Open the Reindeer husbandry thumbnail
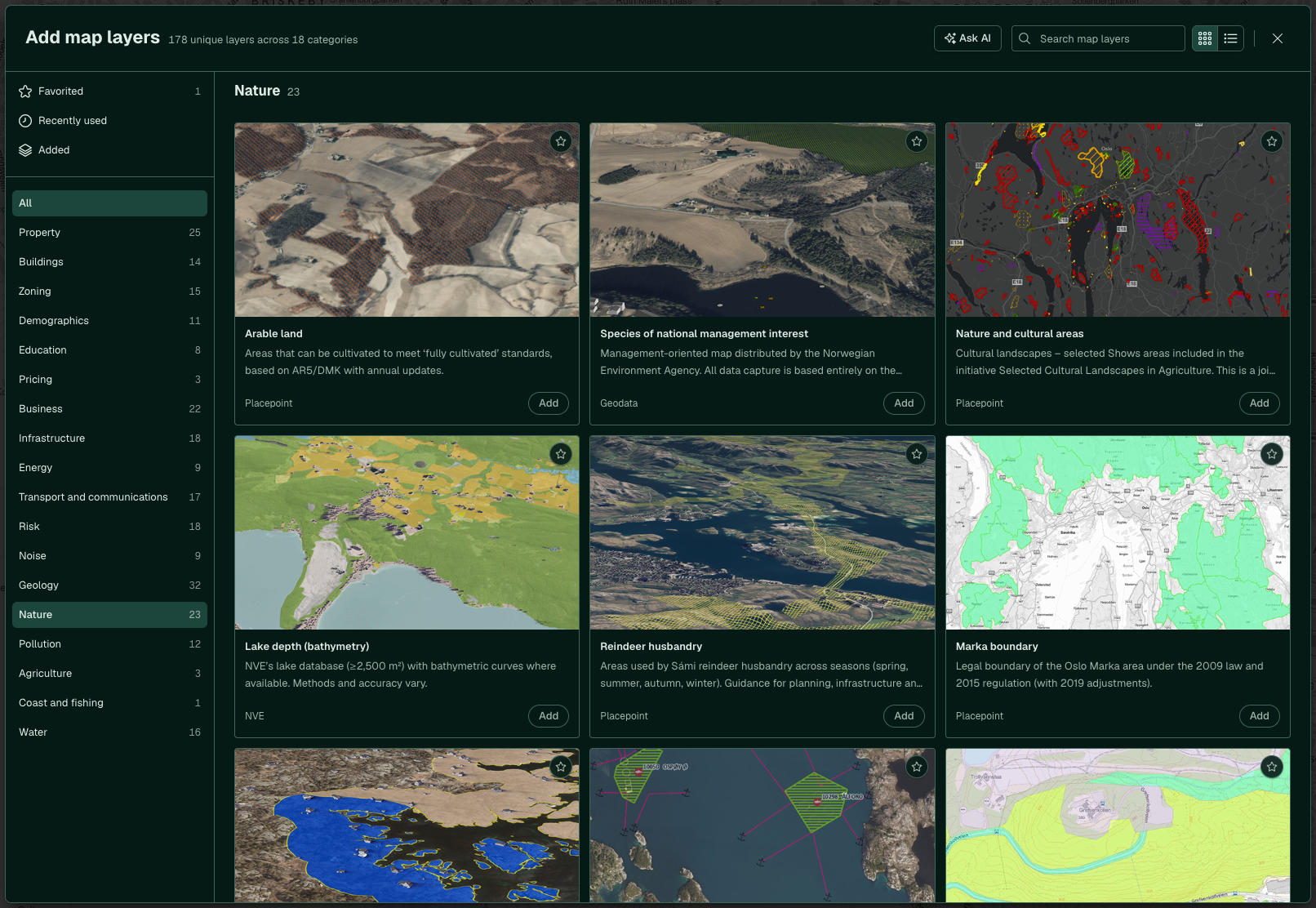1316x908 pixels. pyautogui.click(x=762, y=532)
